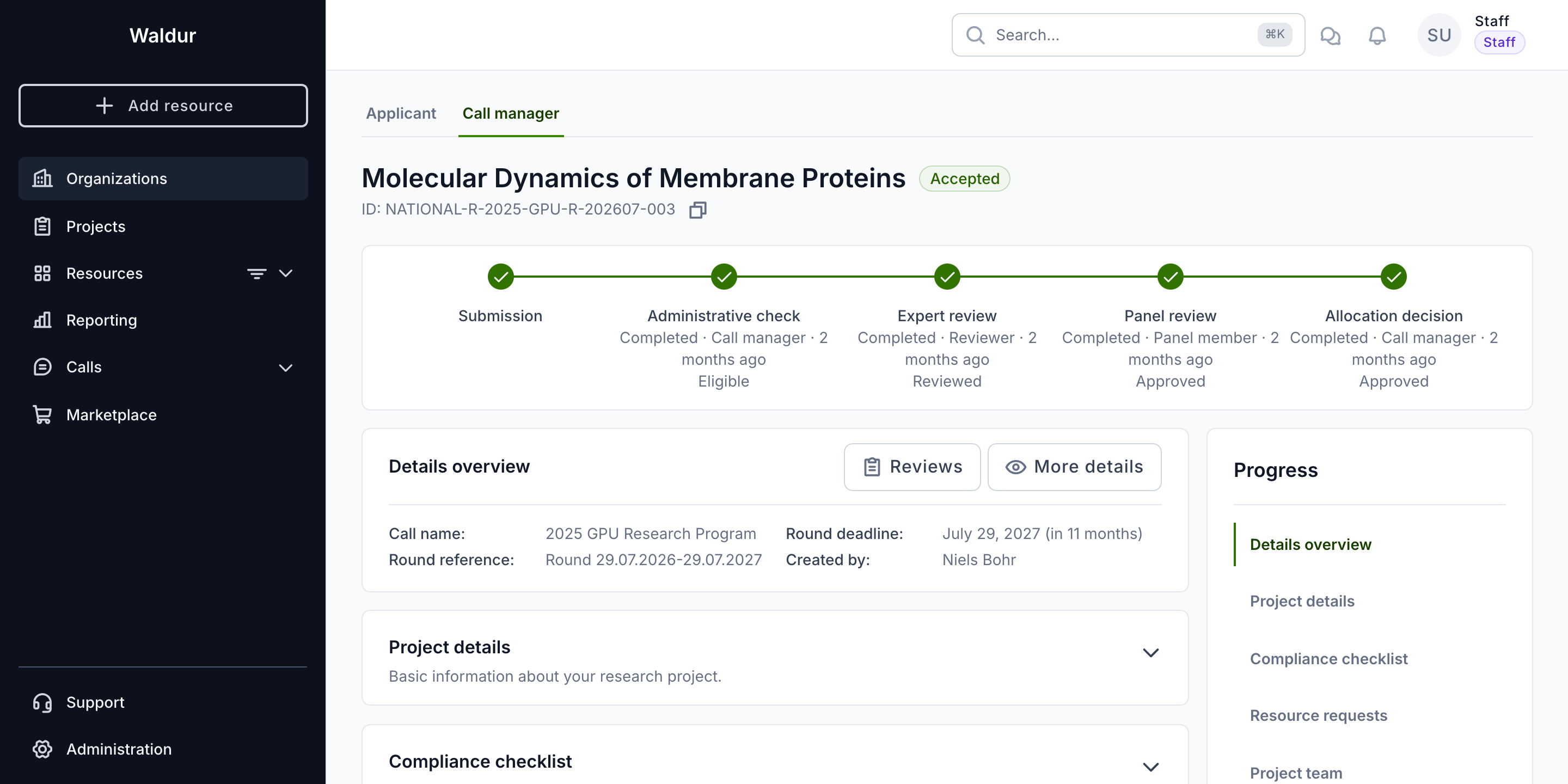
Task: Open Marketplace in the sidebar
Action: tap(163, 414)
